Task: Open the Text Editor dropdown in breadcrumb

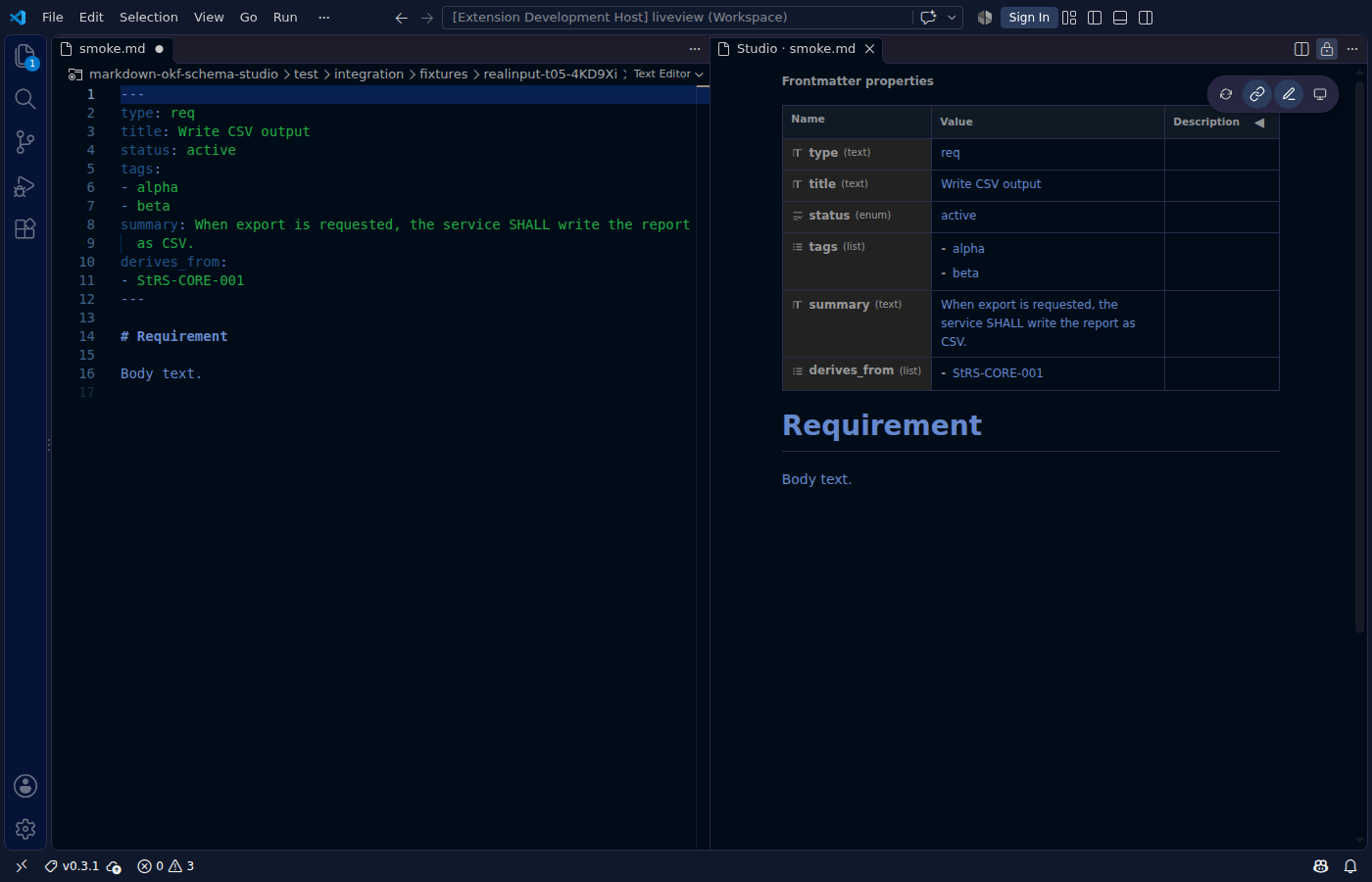Action: point(668,74)
